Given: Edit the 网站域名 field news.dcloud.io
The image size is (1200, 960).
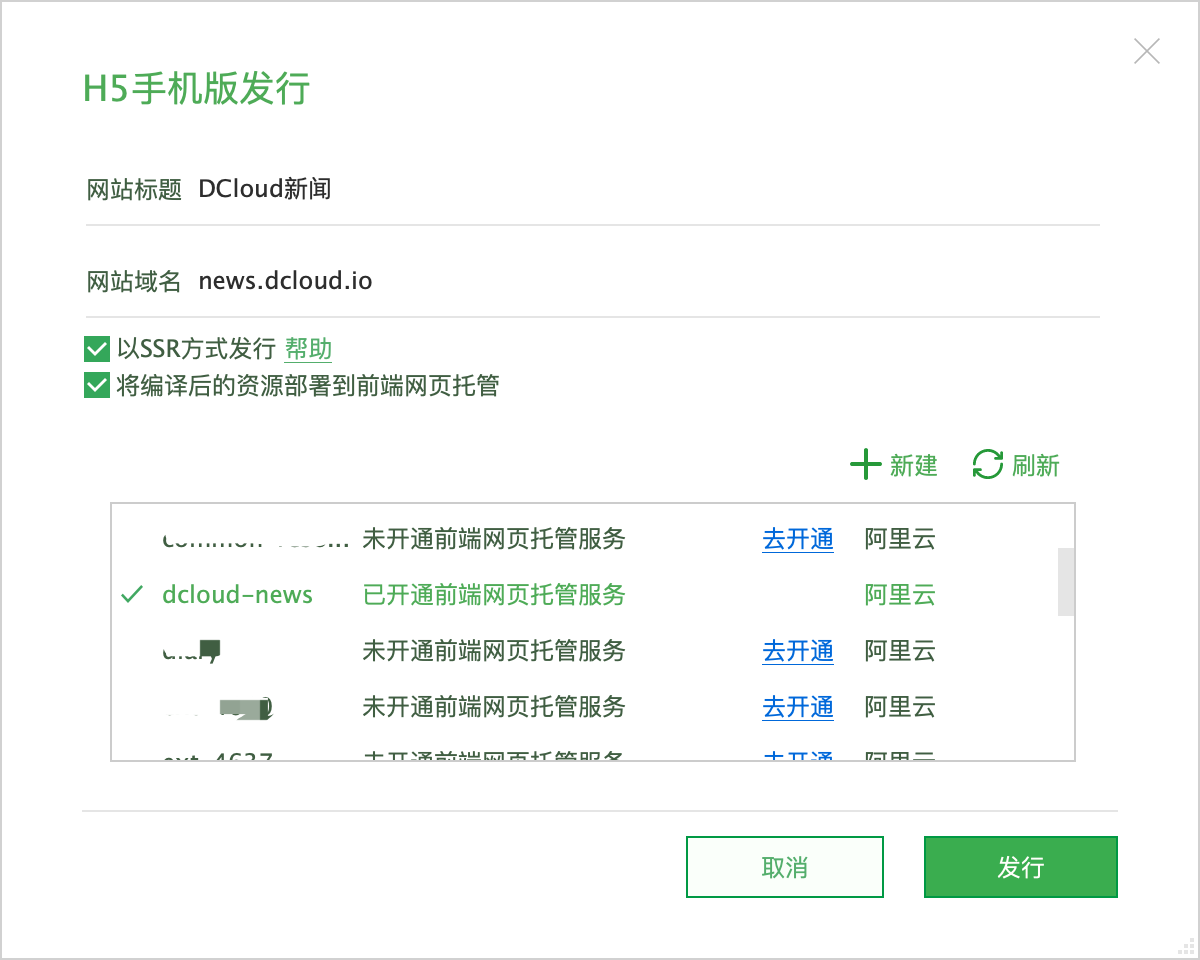Looking at the screenshot, I should 648,281.
